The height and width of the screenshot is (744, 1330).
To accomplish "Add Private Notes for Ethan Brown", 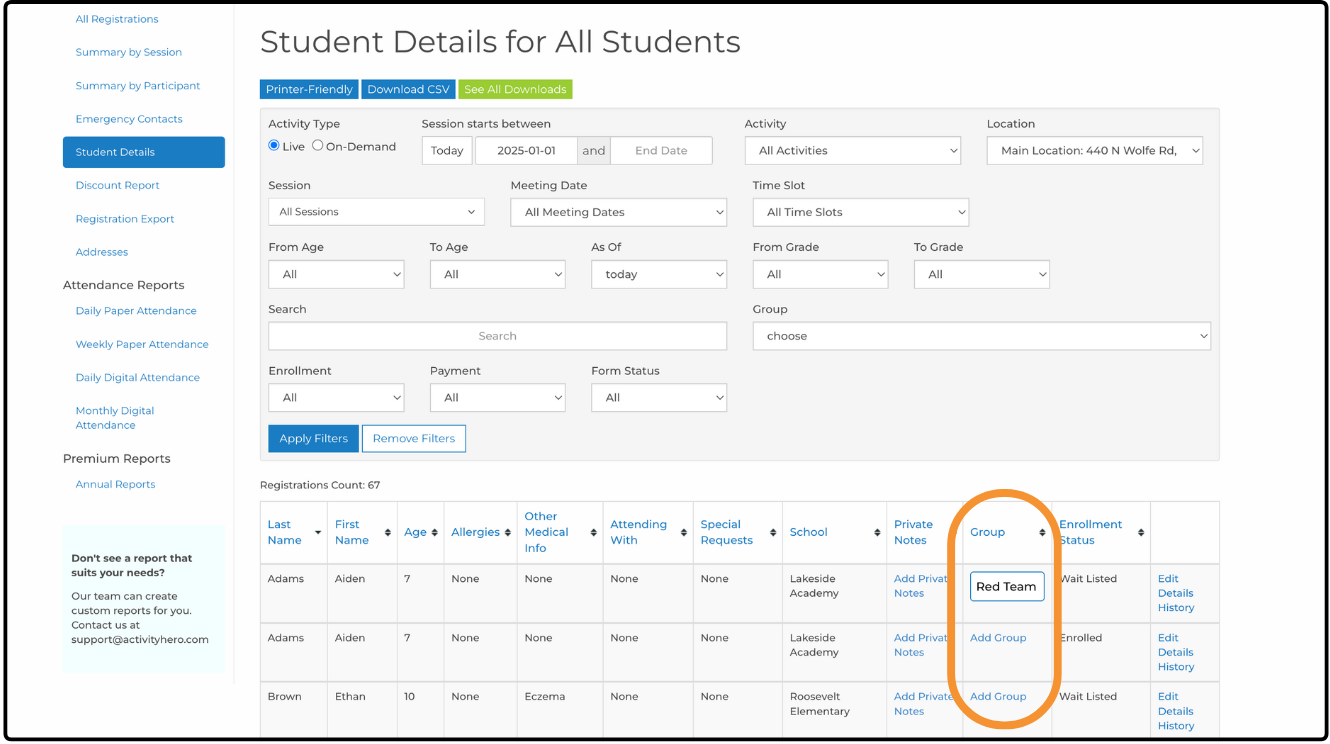I will click(921, 704).
